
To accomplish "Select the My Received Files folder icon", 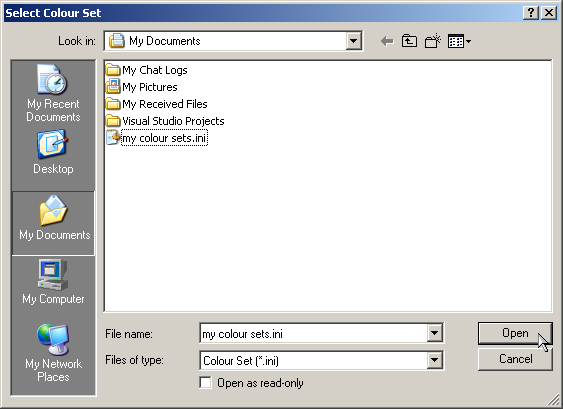I will pos(113,104).
